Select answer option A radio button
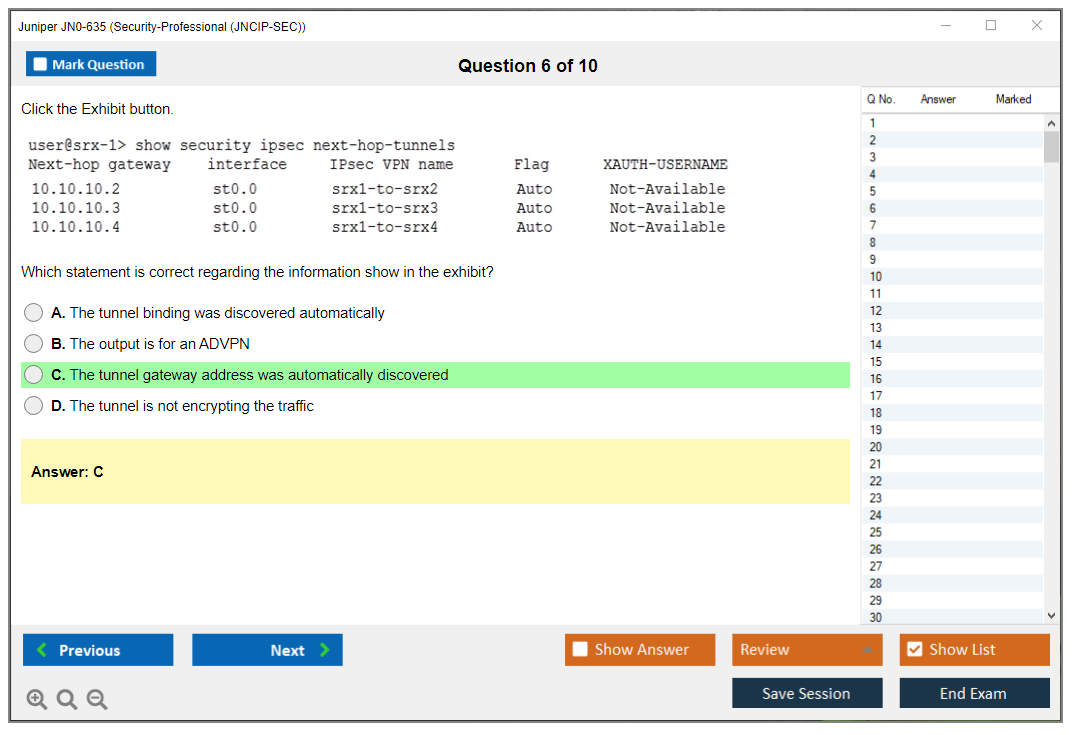 (34, 313)
